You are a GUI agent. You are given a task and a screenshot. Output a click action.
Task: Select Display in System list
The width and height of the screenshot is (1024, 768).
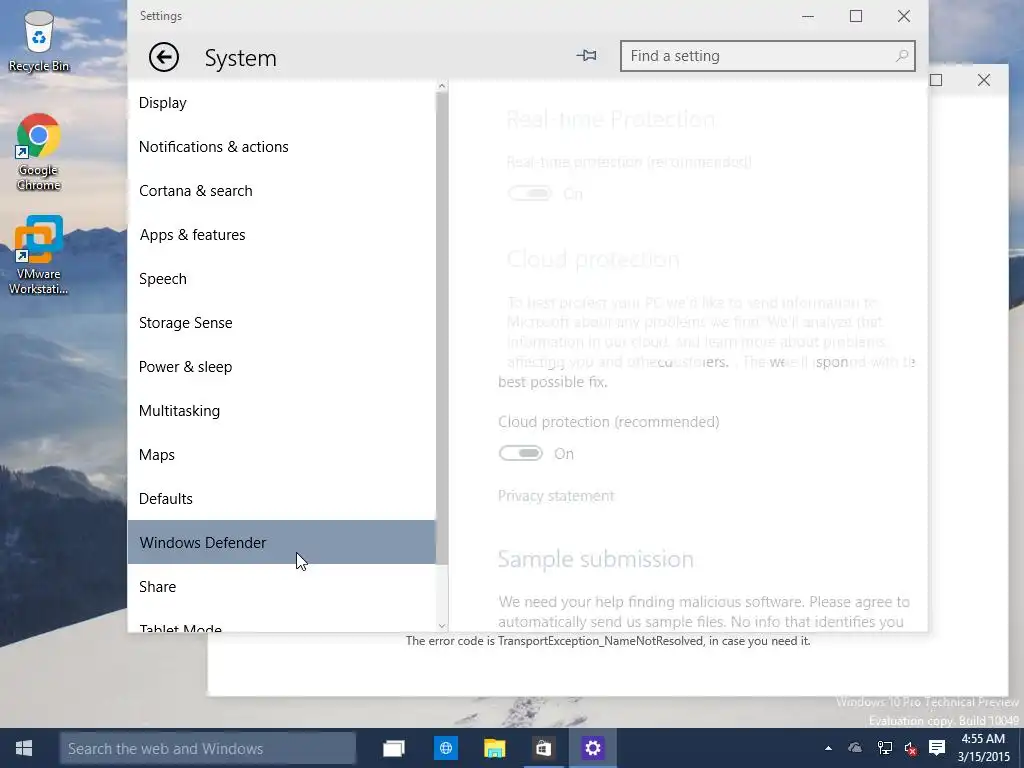(281, 103)
